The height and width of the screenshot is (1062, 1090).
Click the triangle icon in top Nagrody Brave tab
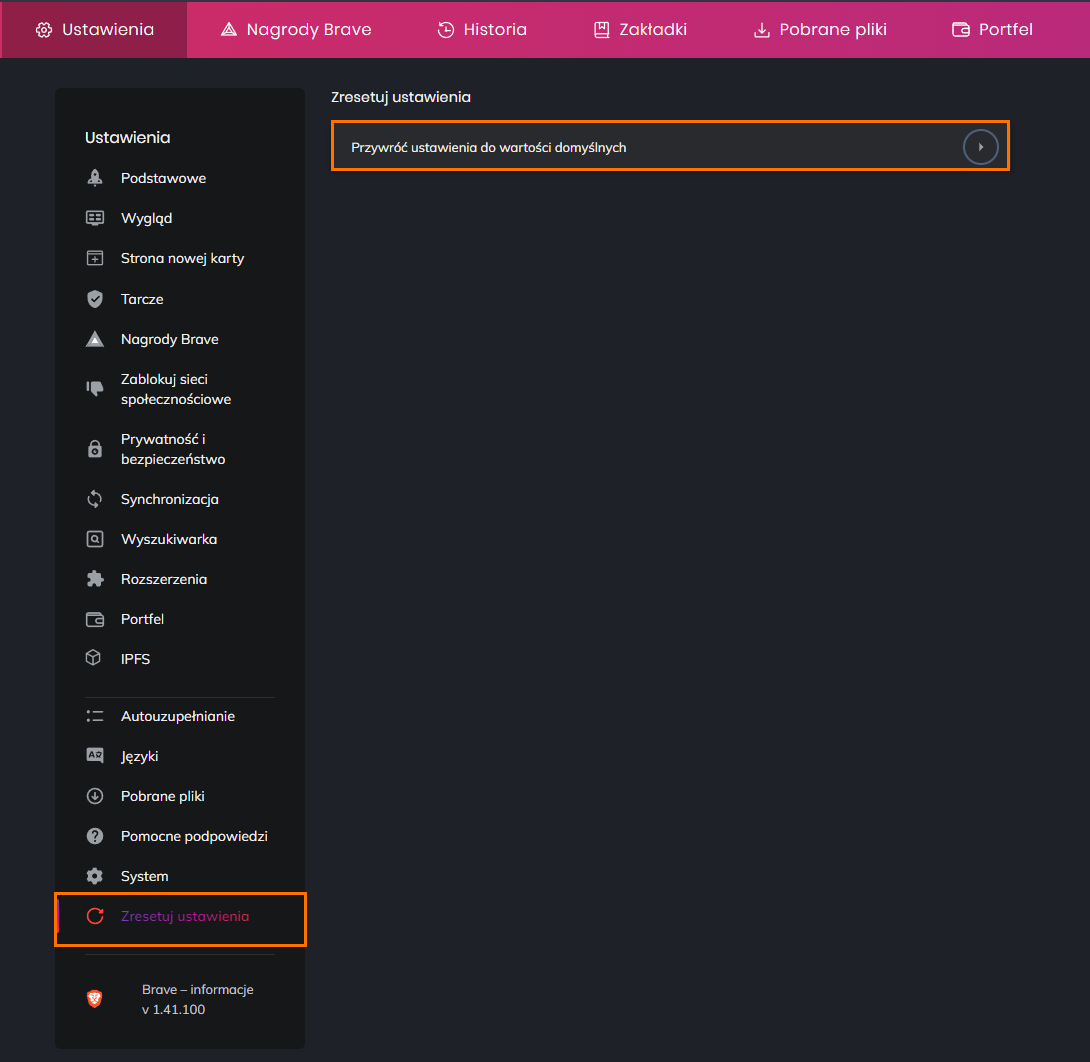click(229, 29)
